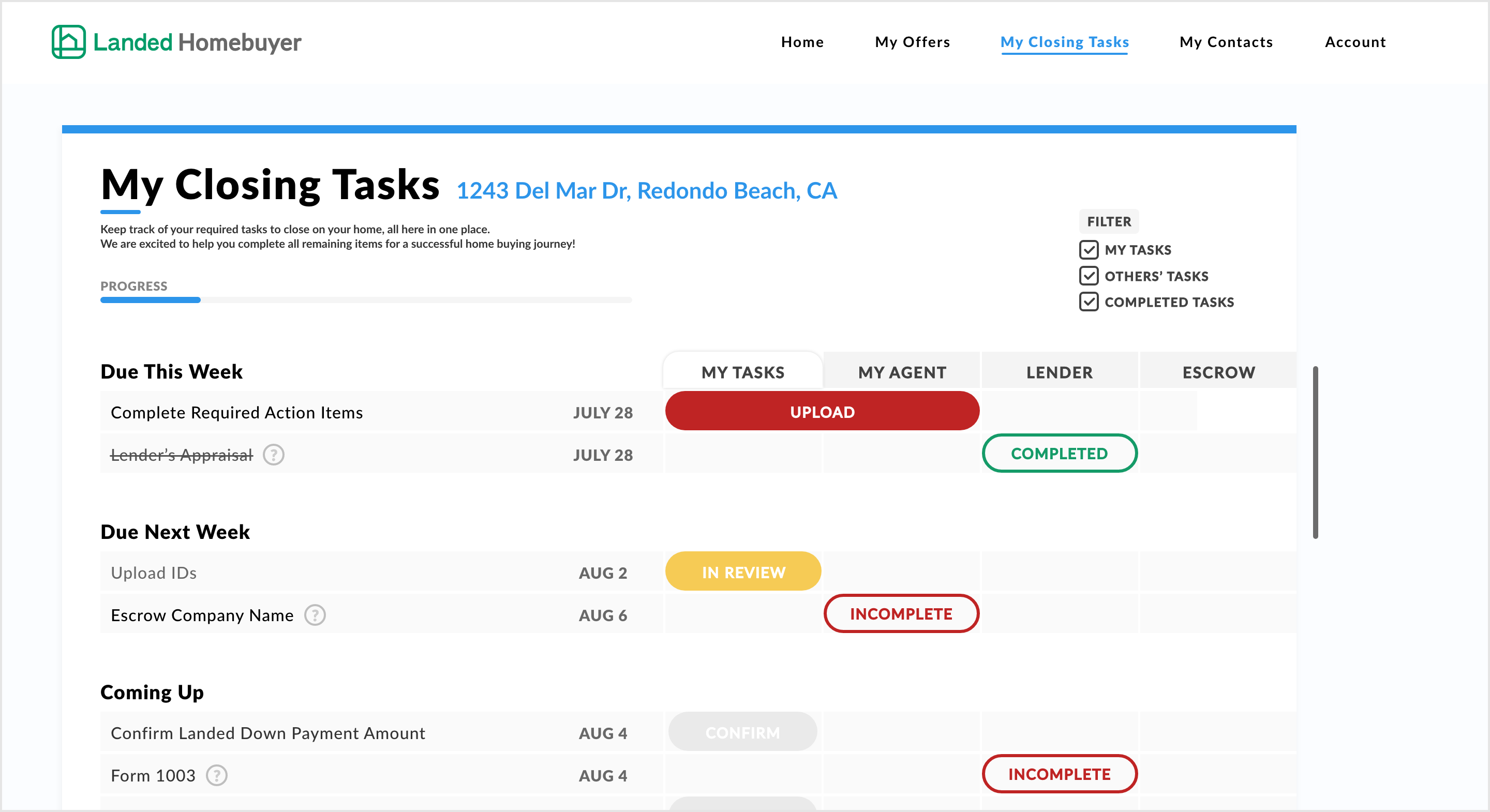Select 'Form 1003' task text

point(153,776)
